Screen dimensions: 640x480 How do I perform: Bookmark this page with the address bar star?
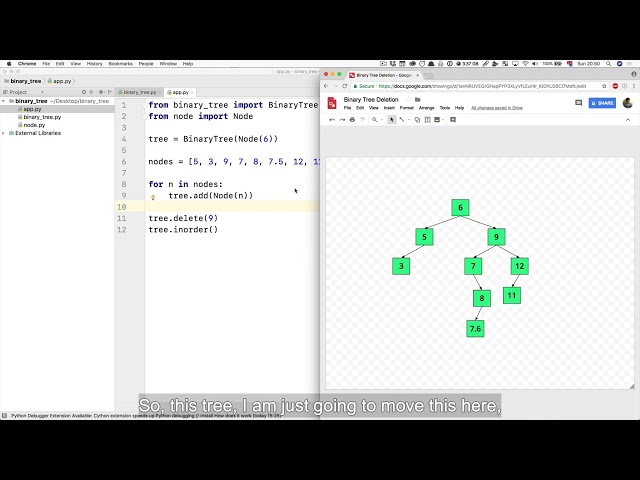(604, 86)
